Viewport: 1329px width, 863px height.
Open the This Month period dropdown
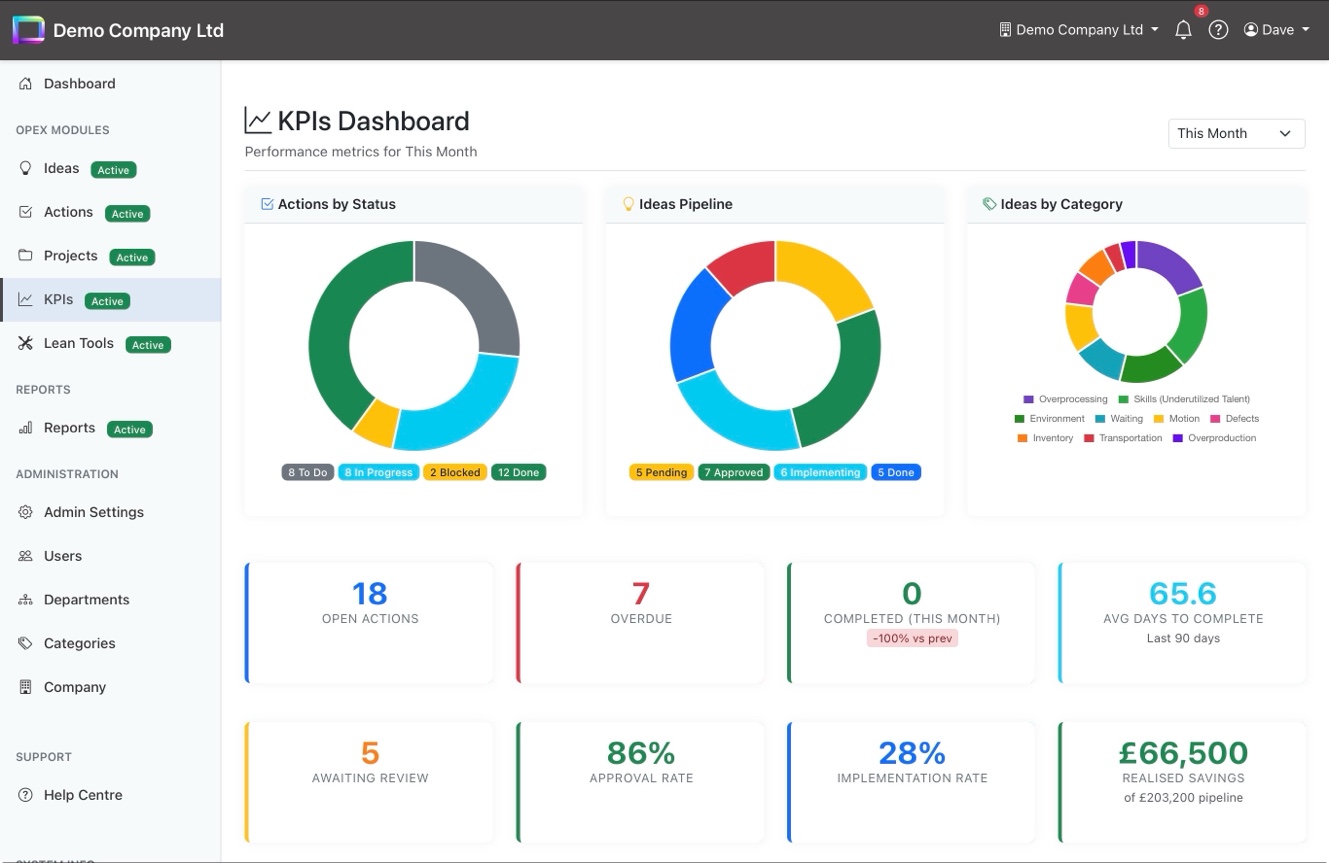[1236, 133]
